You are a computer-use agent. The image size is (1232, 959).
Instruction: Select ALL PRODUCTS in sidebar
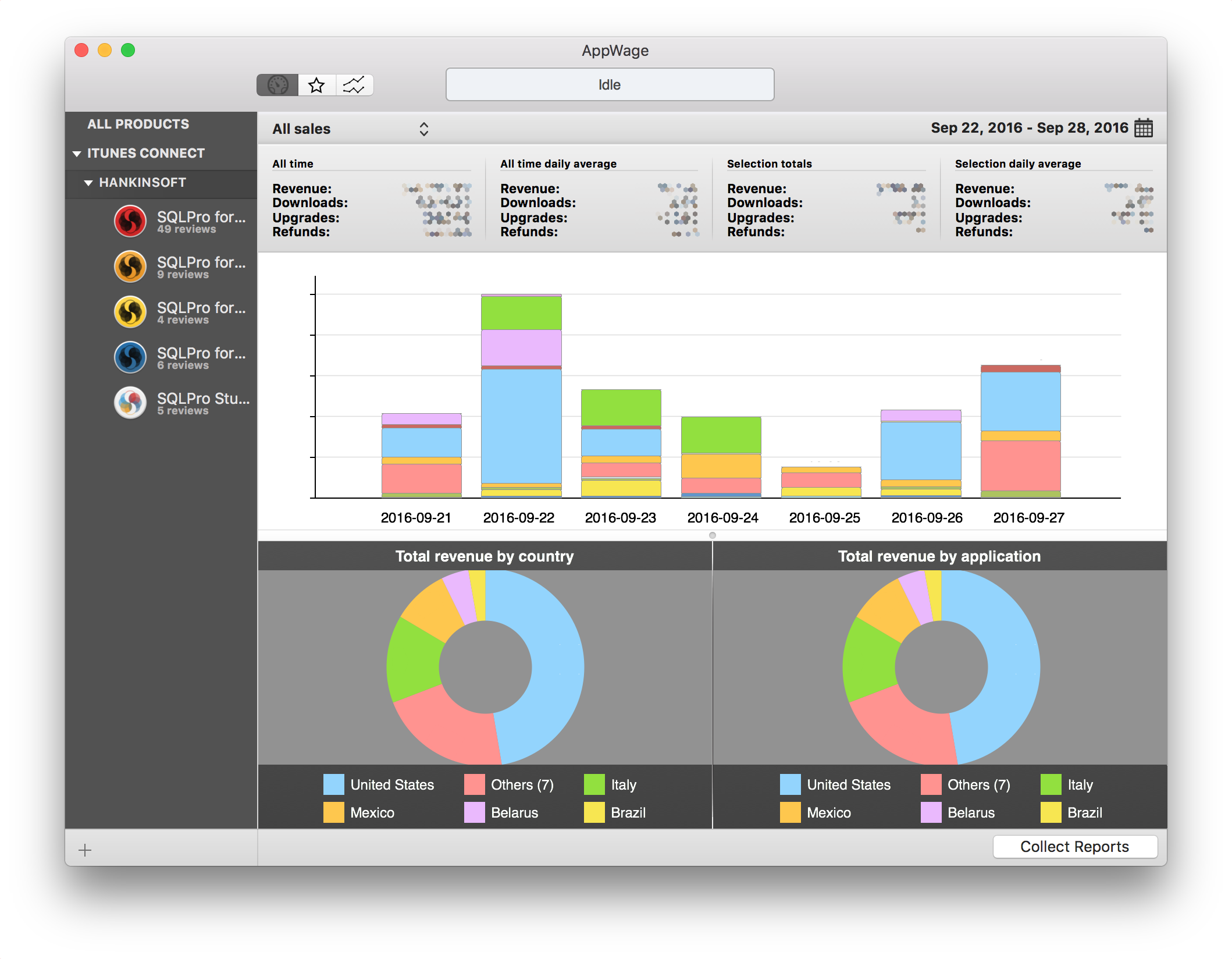click(138, 124)
